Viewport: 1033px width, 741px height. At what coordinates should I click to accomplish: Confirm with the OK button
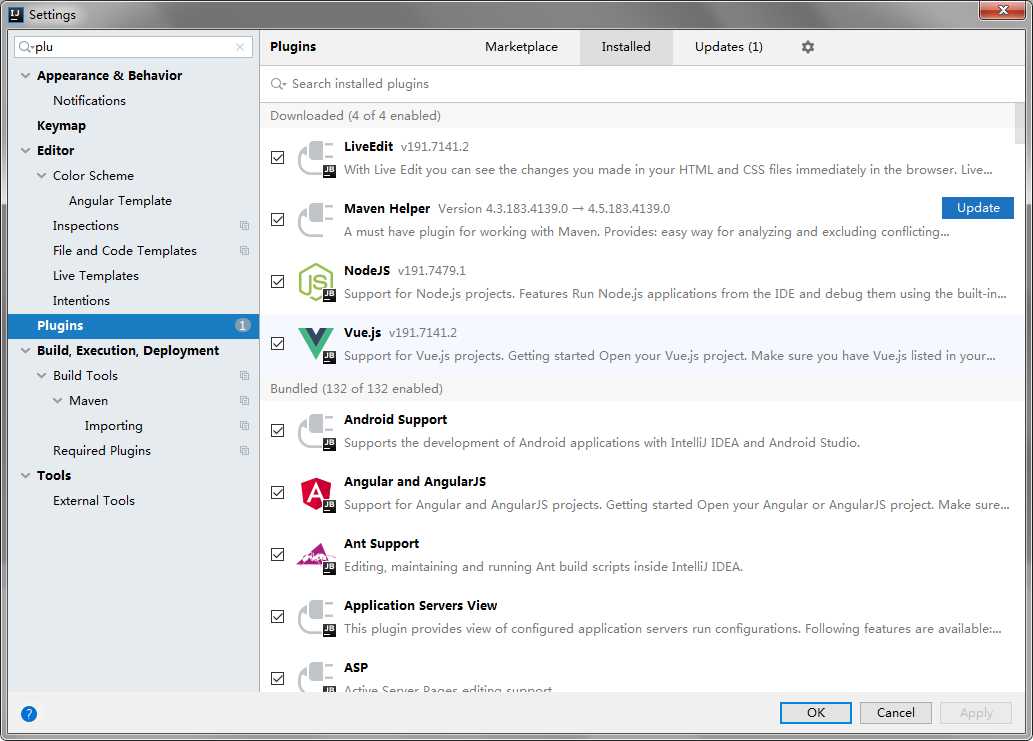click(x=816, y=713)
